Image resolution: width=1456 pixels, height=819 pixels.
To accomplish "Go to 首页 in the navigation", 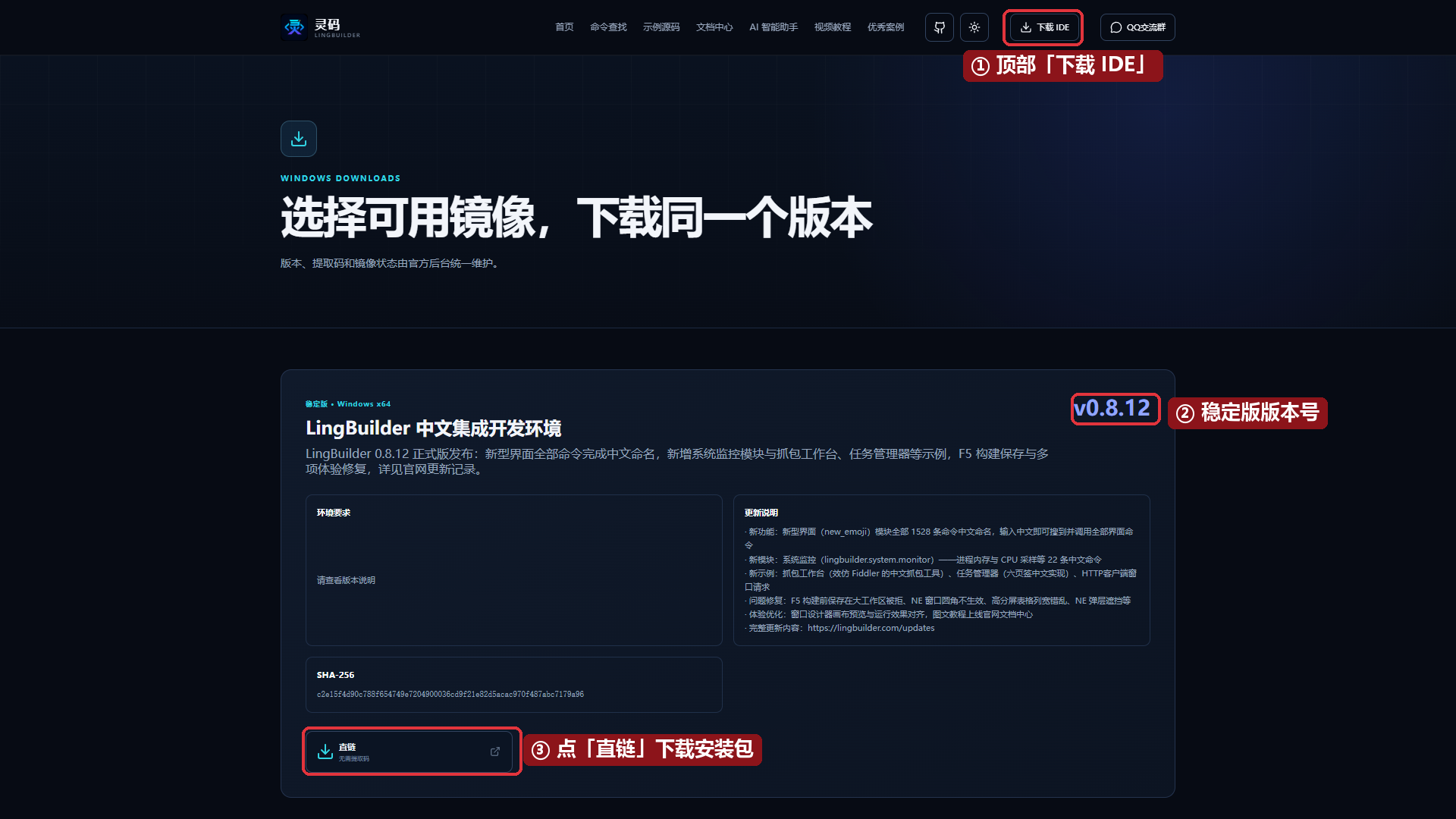I will (x=564, y=27).
